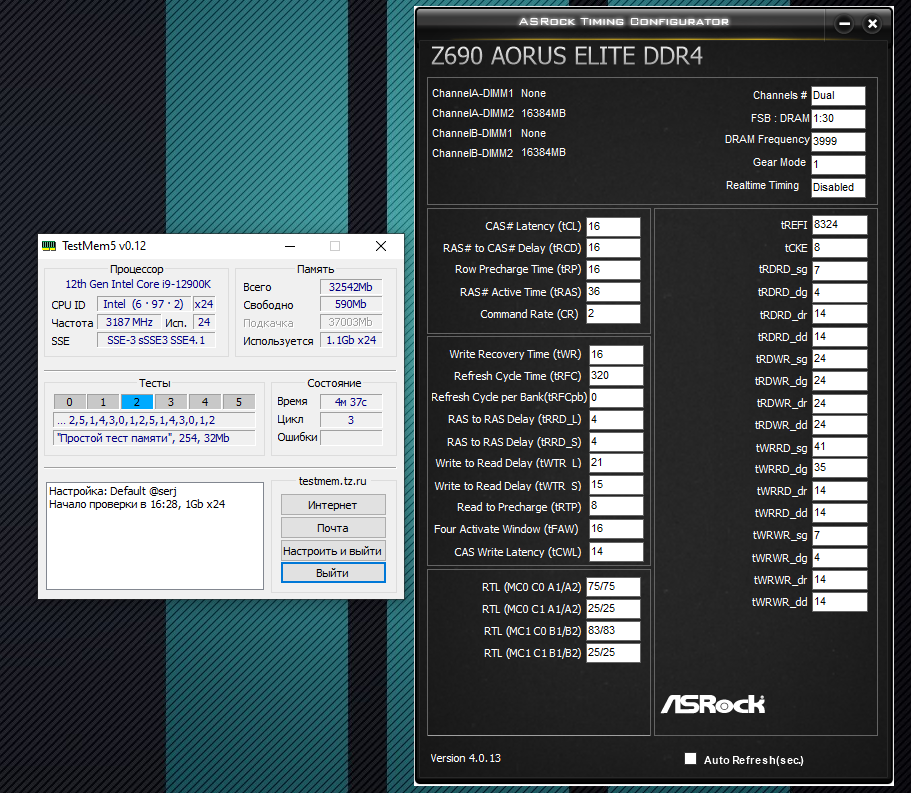The height and width of the screenshot is (793, 911).
Task: Click the RTL (MC1 C1 B1/B2) field
Action: pos(613,652)
